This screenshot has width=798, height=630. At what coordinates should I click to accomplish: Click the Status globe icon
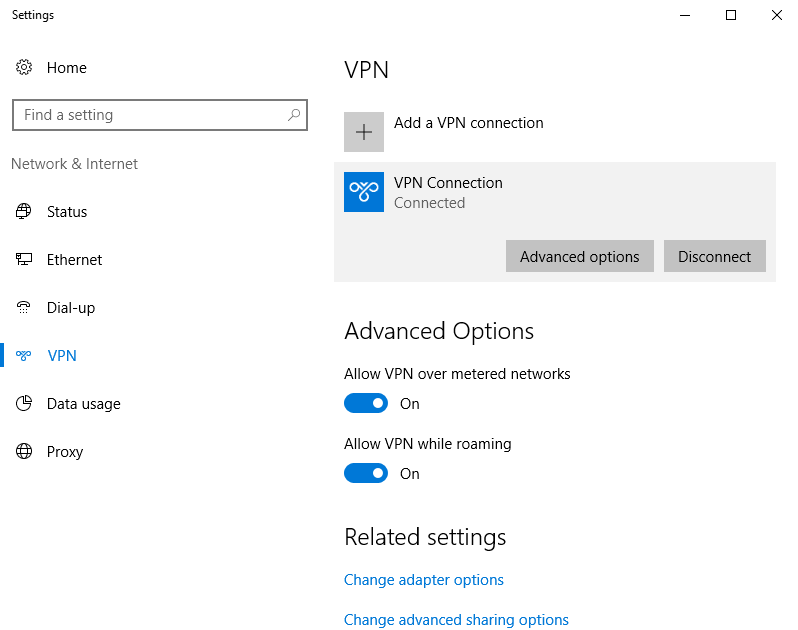[24, 212]
